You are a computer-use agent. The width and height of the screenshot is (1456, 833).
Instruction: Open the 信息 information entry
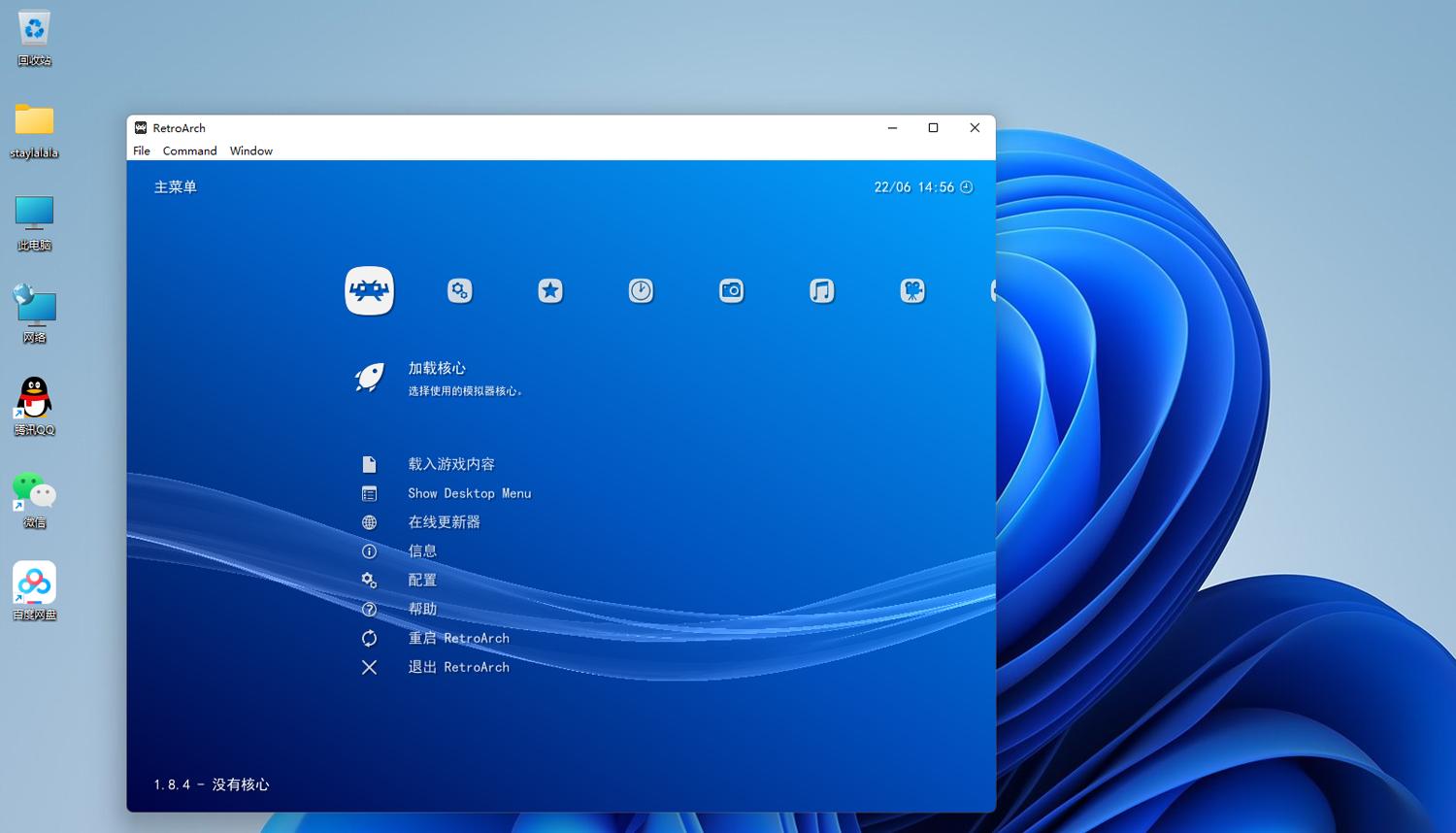[422, 551]
